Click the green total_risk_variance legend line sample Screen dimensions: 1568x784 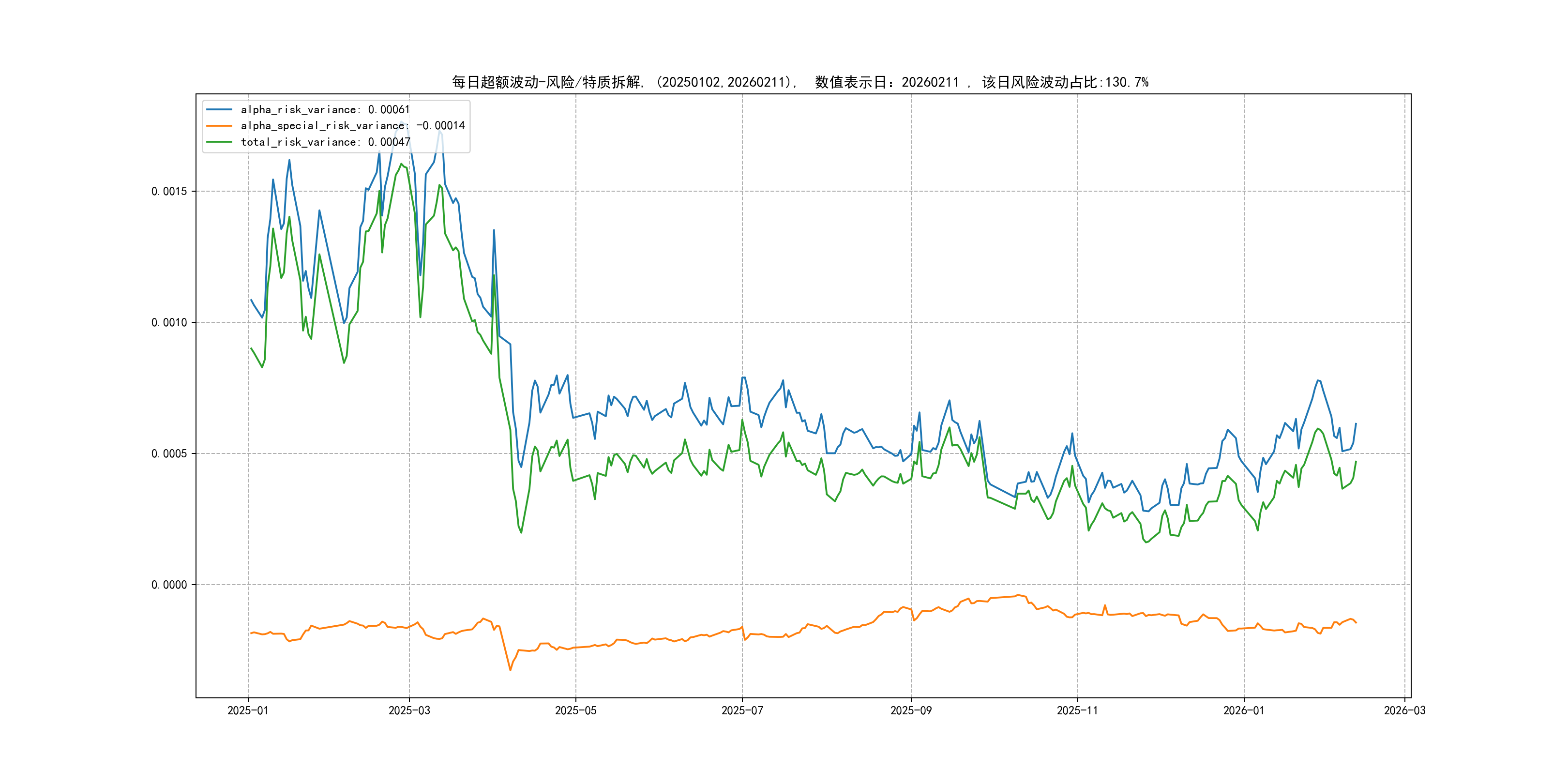click(219, 142)
